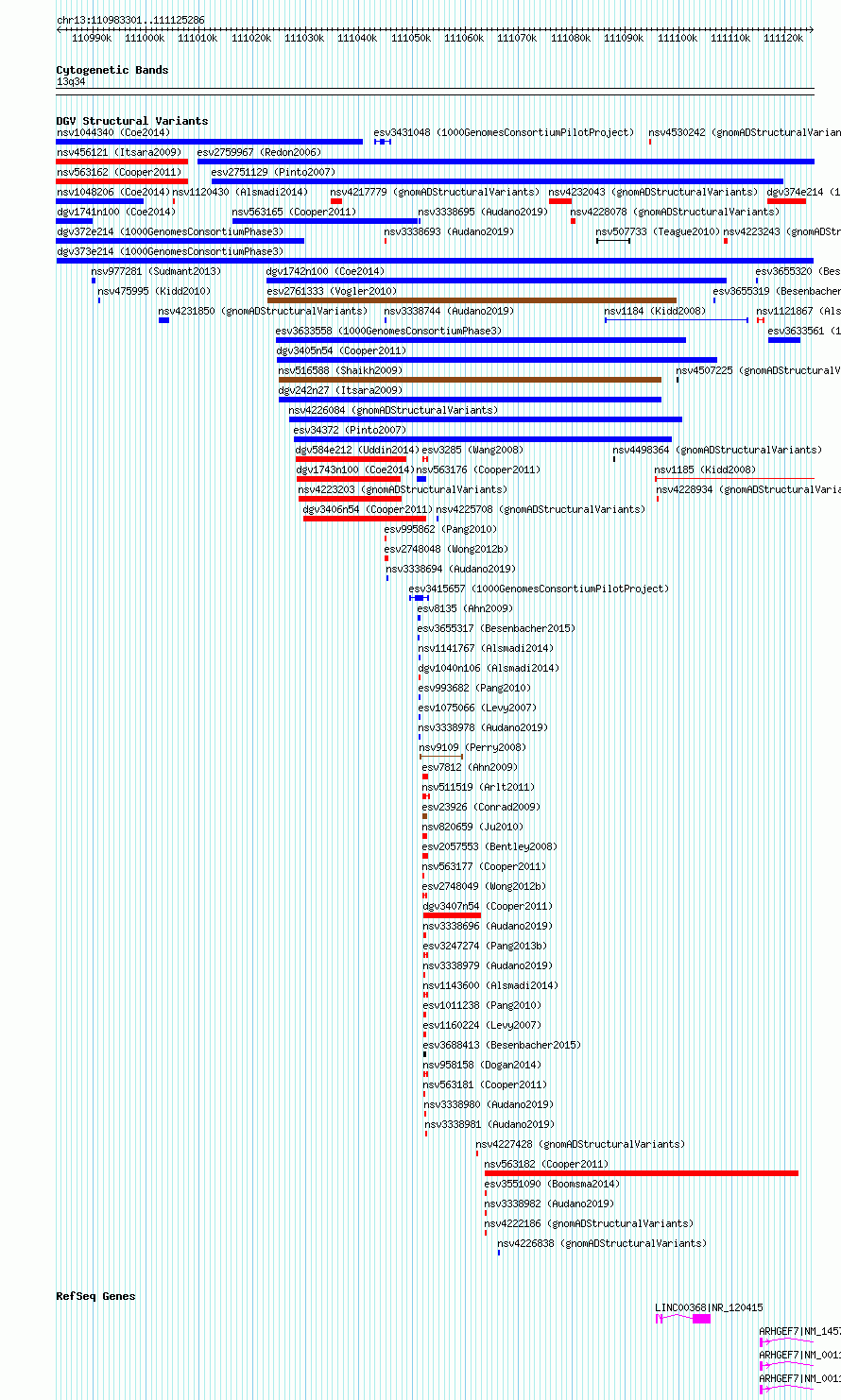Click the esv2761333 (Vogler2010) brown bar

click(472, 300)
